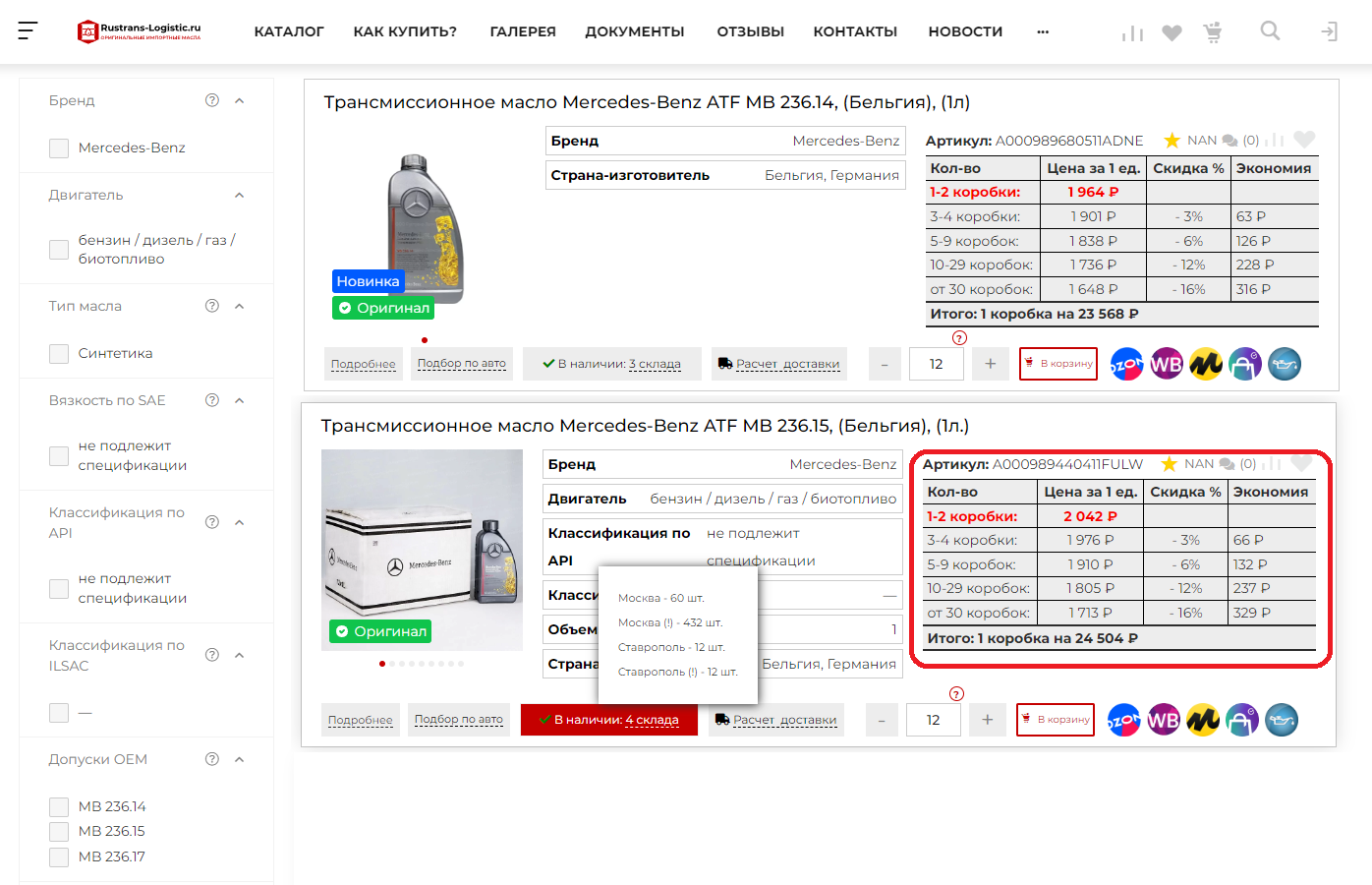
Task: Collapse Классификация по API section chevron
Action: point(239,522)
